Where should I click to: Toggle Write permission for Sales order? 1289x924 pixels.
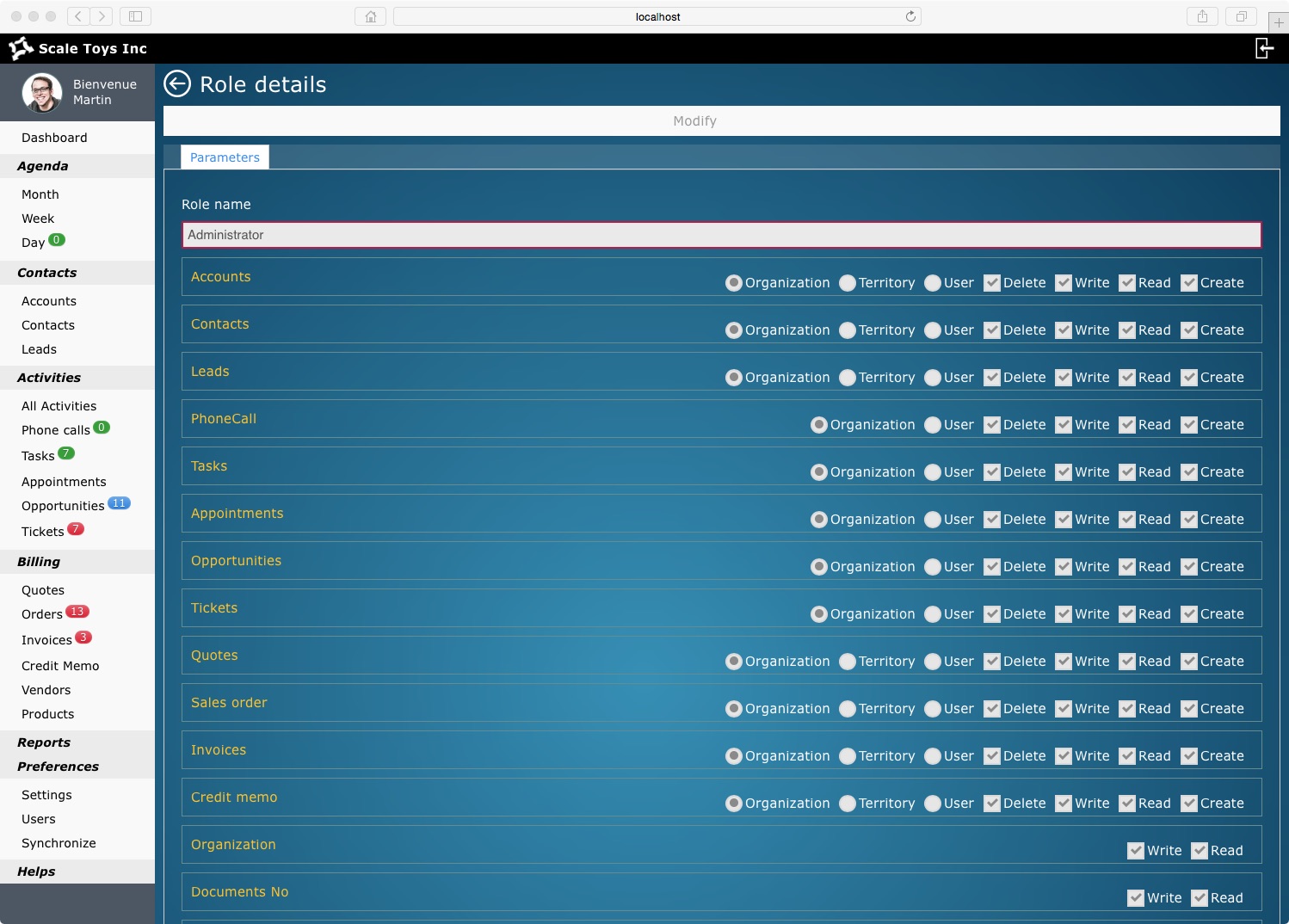[x=1064, y=709]
